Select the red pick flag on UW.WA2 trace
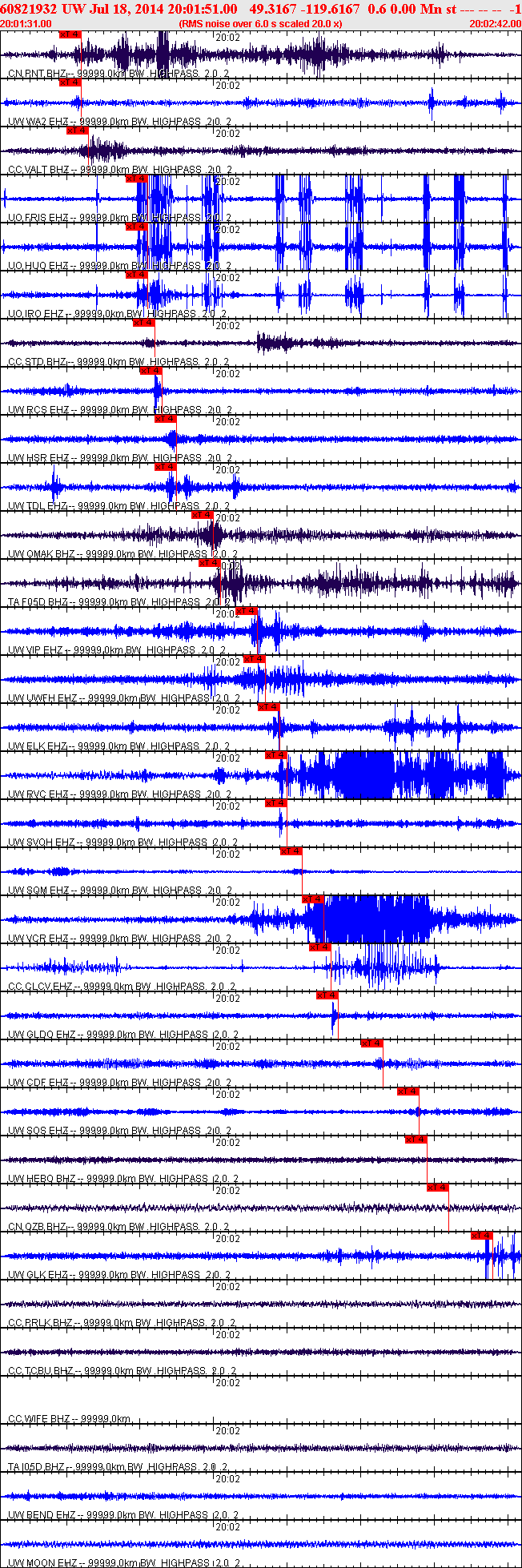Screen dimensions: 522x1568 click(x=70, y=82)
